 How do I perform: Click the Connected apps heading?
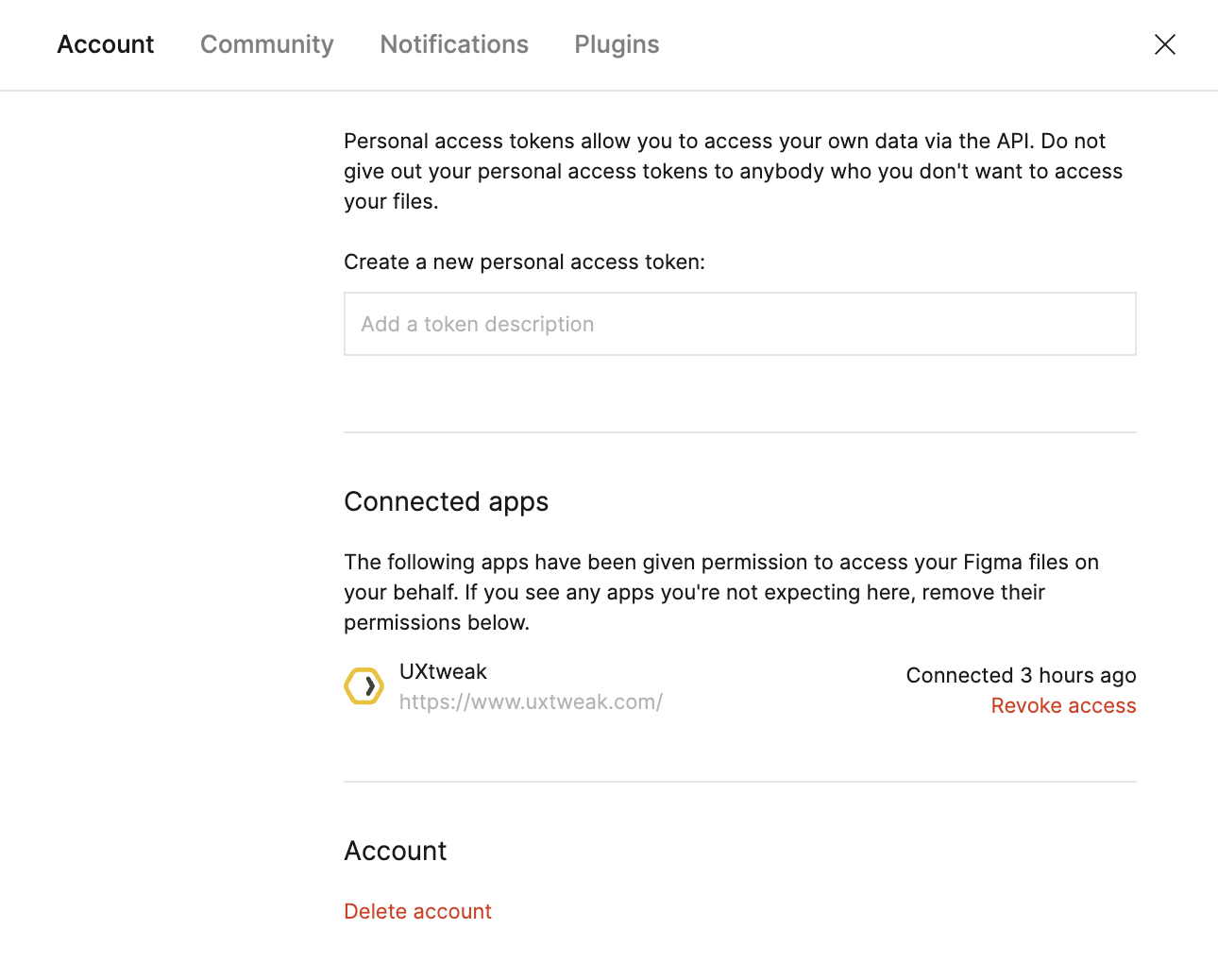pos(446,501)
